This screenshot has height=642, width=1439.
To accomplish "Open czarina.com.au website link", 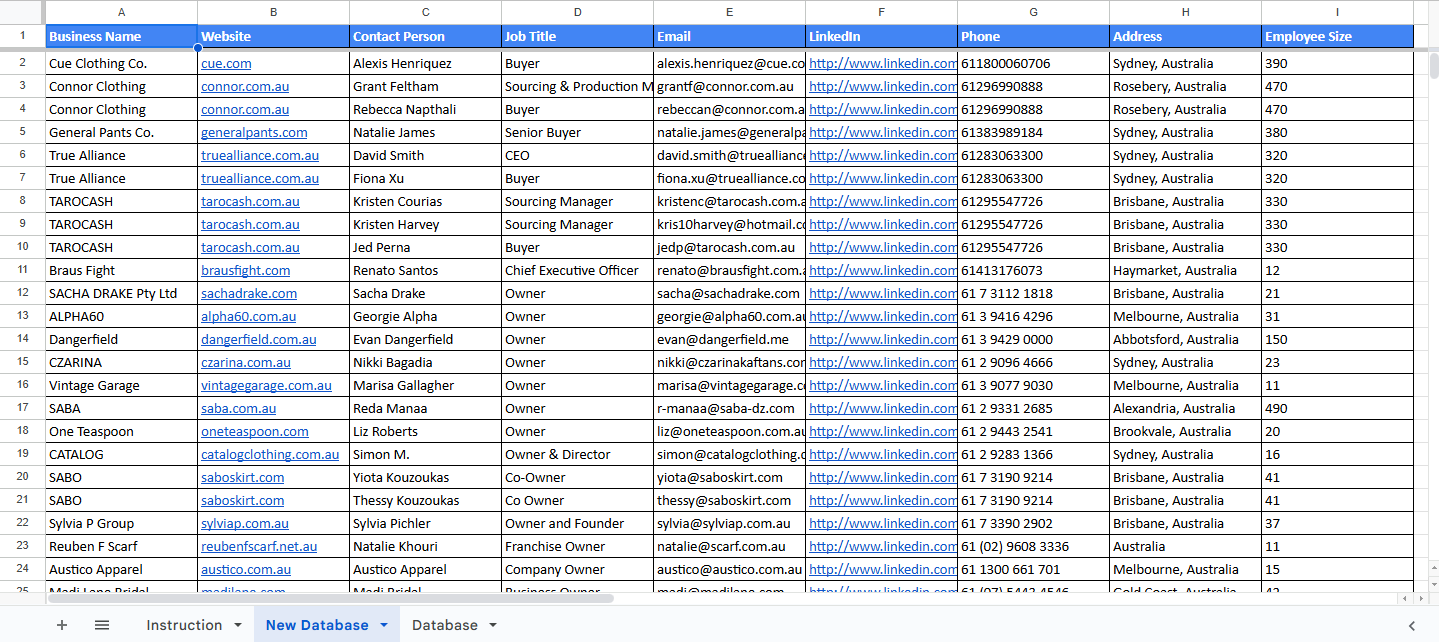I will pos(246,362).
